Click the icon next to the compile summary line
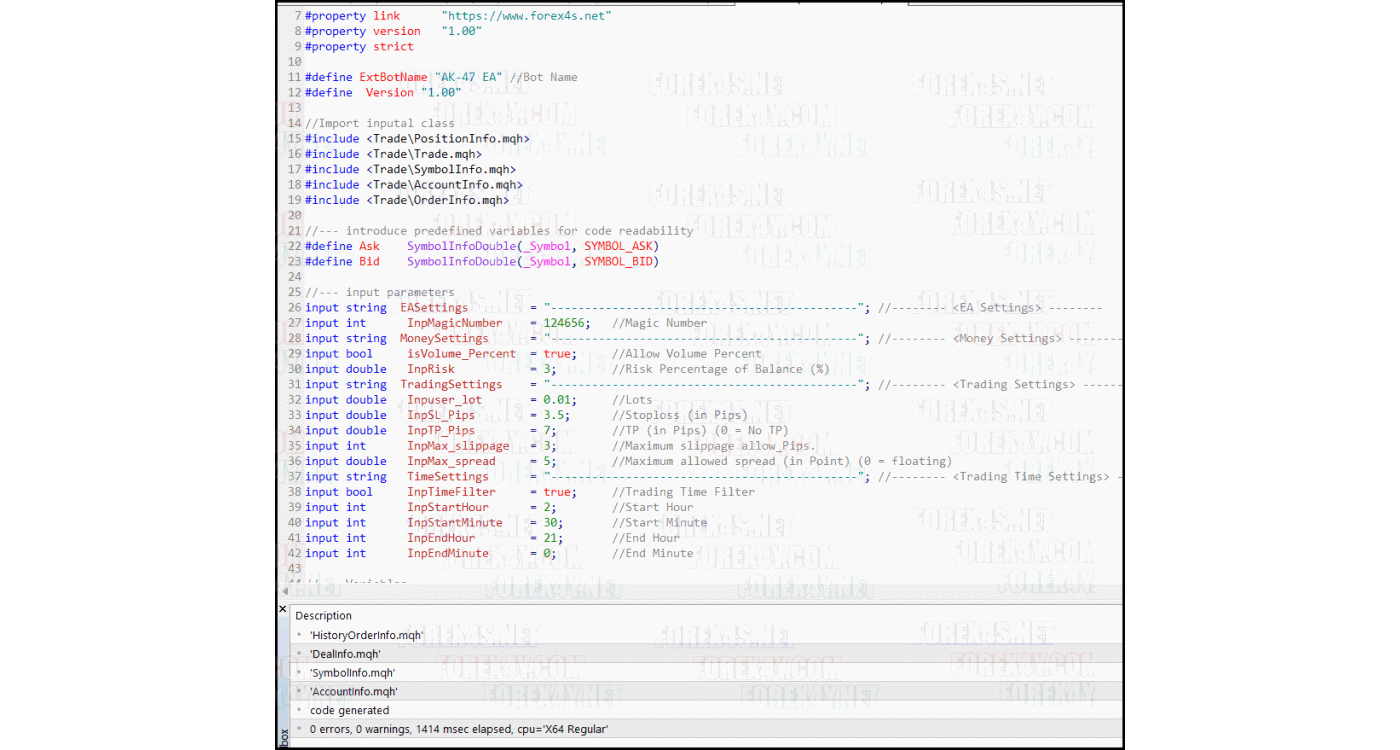The image size is (1400, 750). coord(297,729)
